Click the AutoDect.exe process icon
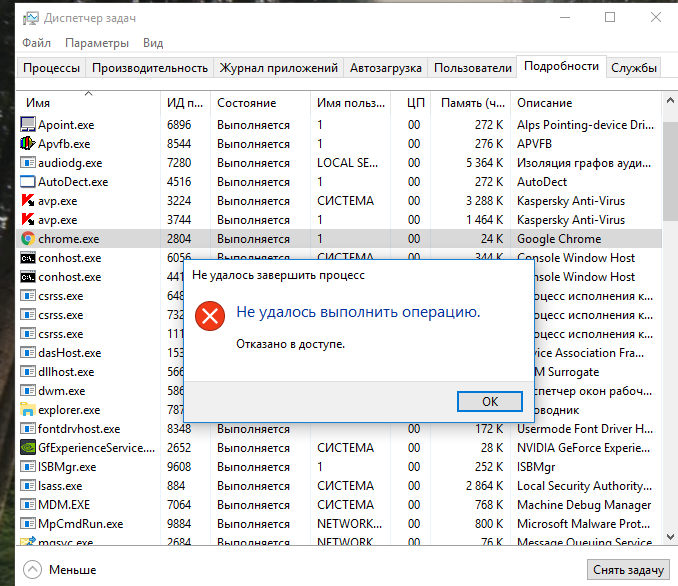Viewport: 678px width, 586px height. click(28, 182)
